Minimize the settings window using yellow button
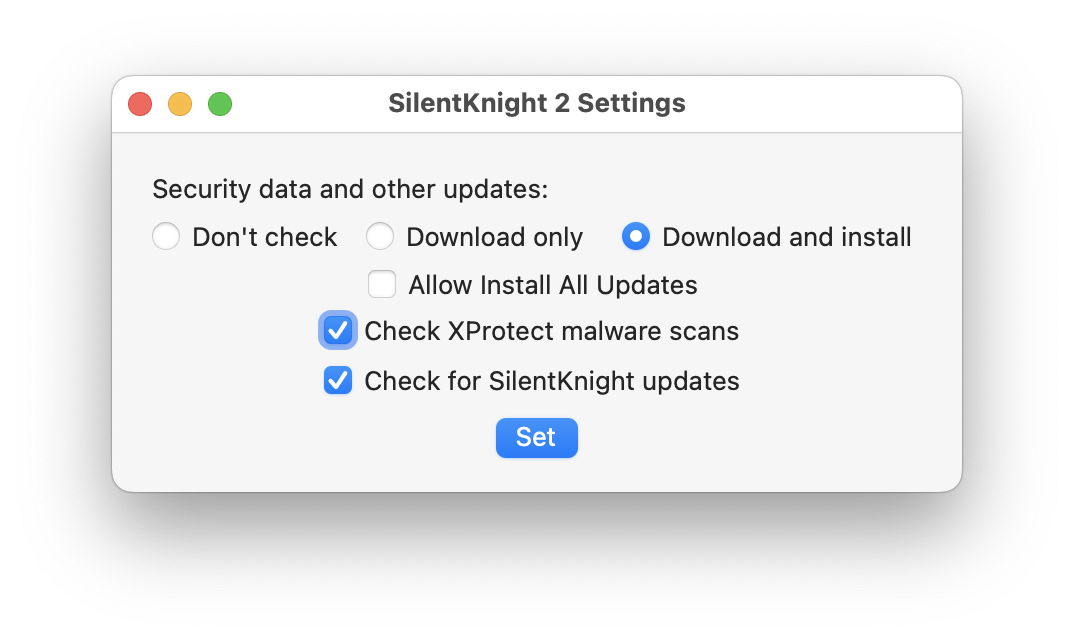 click(180, 104)
